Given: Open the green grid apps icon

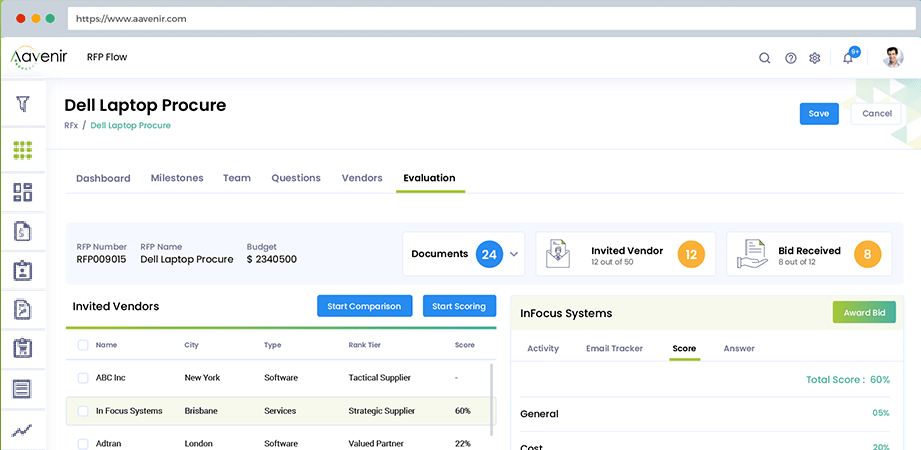Looking at the screenshot, I should click(23, 150).
